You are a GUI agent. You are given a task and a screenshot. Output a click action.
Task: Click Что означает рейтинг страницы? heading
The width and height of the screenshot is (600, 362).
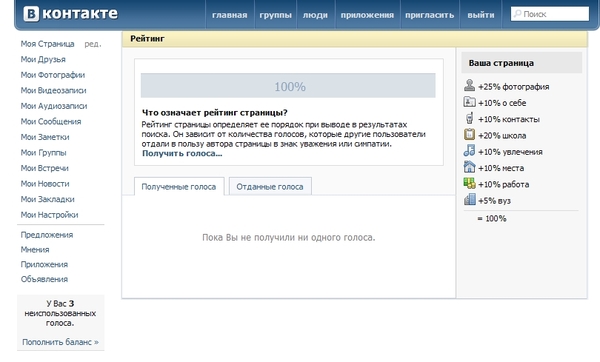215,113
